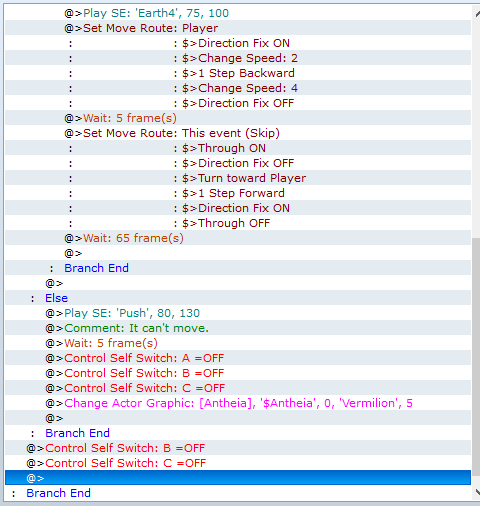Select the Wait: 65 frame(s) command
The height and width of the screenshot is (506, 480).
coord(238,238)
